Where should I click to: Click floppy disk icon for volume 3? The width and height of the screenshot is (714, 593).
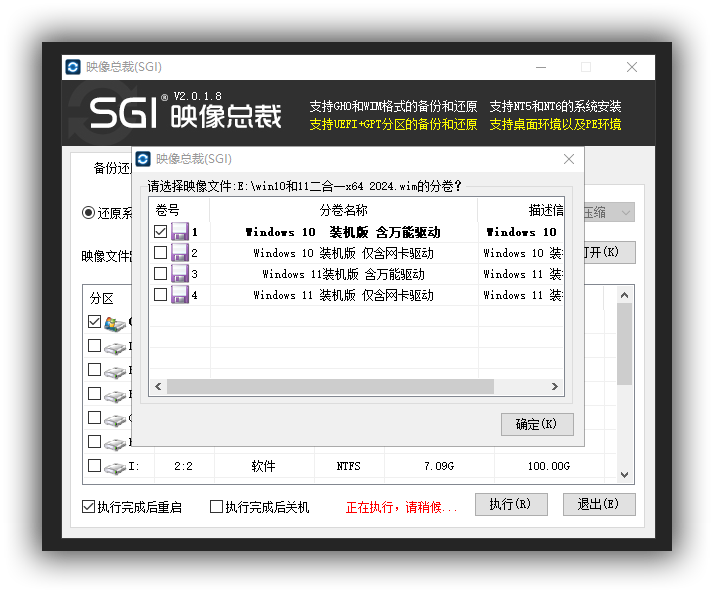coord(180,274)
